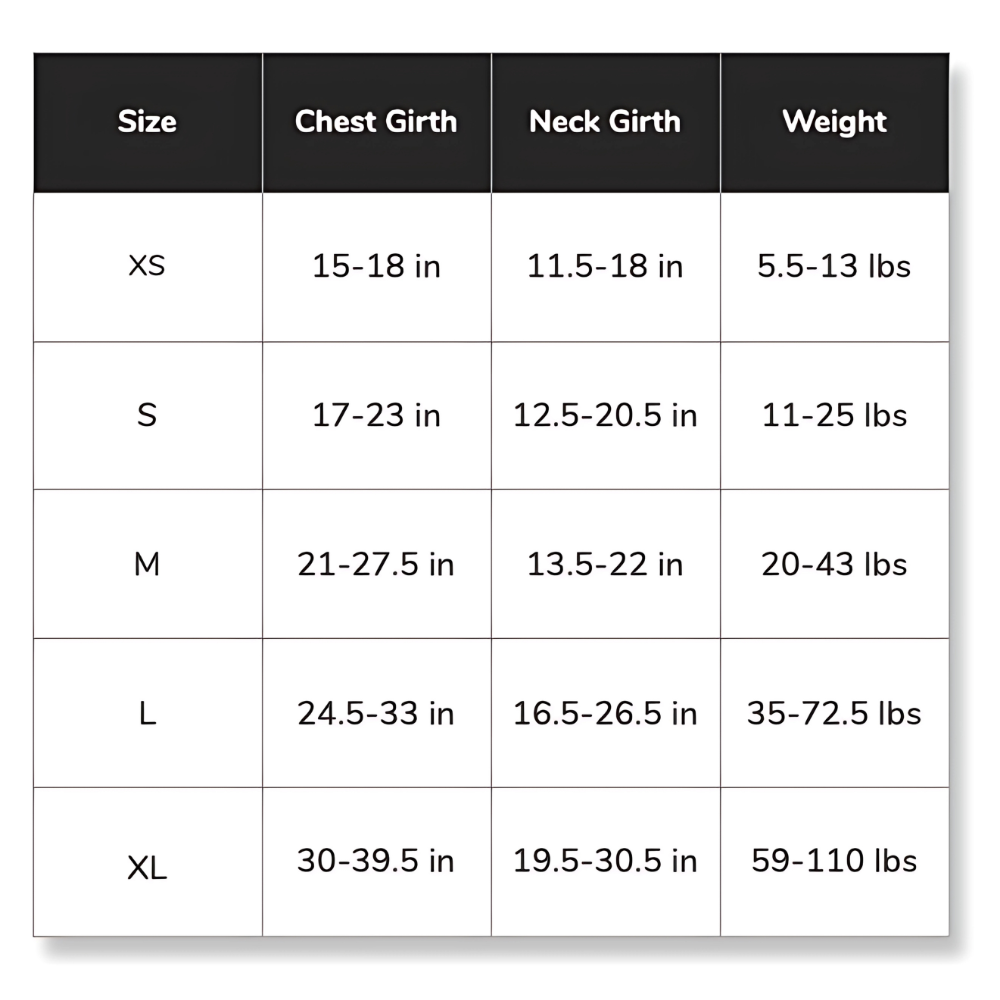Click the Neck Girth column header
1000x1000 pixels.
[605, 122]
